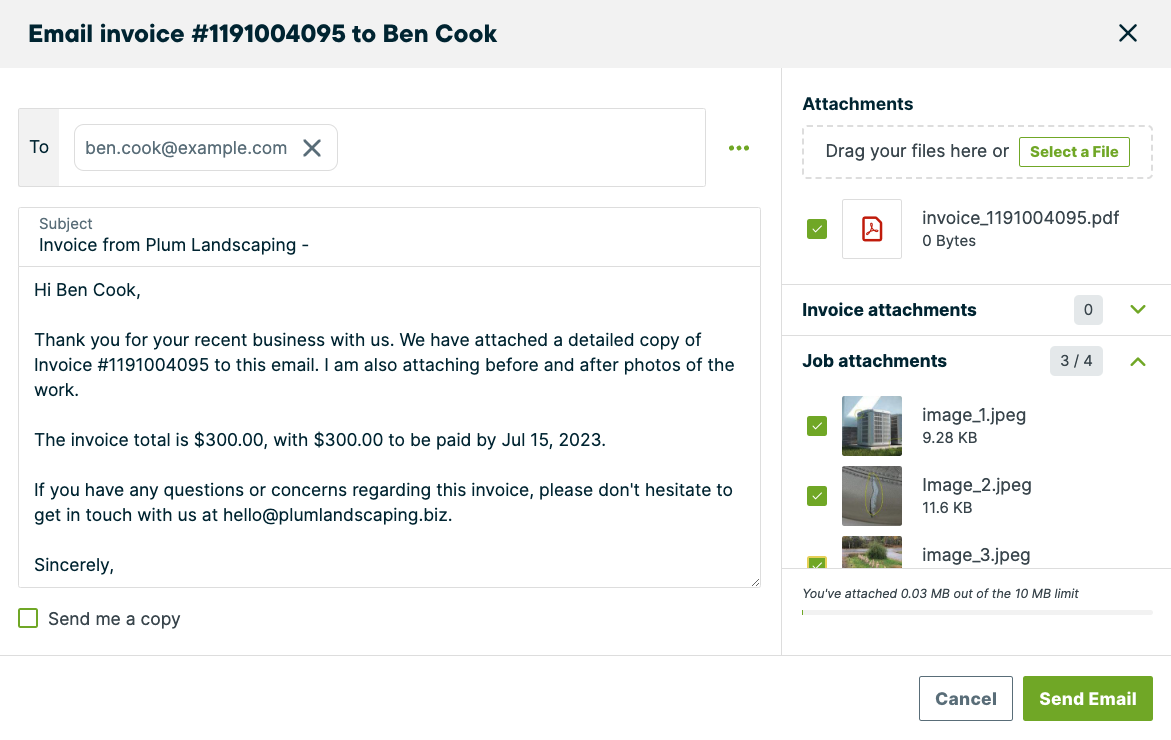The height and width of the screenshot is (740, 1171).
Task: Click the Select a File button
Action: [x=1074, y=152]
